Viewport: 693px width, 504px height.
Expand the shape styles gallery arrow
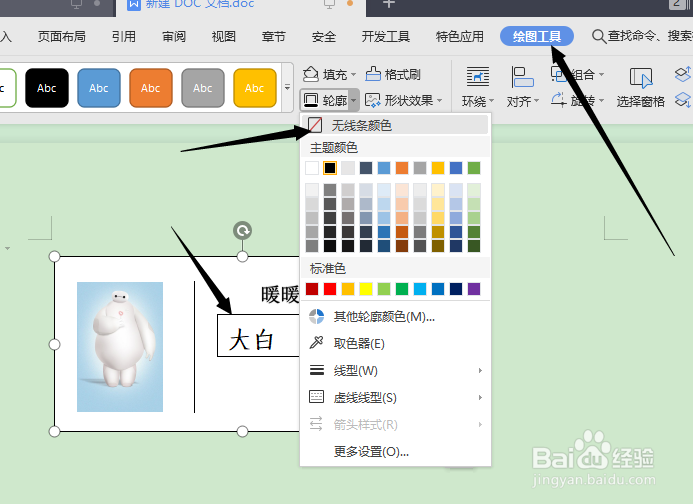287,88
